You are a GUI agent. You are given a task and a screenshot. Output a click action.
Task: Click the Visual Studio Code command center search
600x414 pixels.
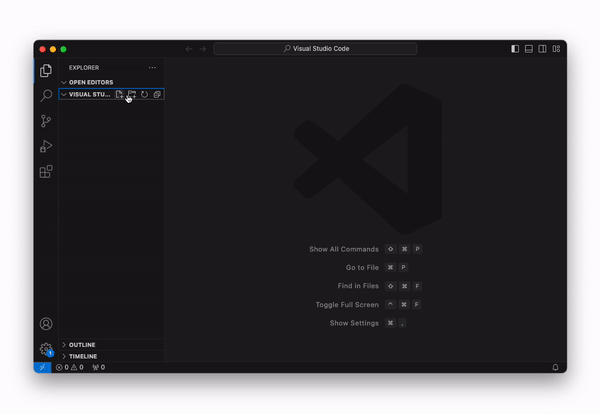[x=316, y=49]
